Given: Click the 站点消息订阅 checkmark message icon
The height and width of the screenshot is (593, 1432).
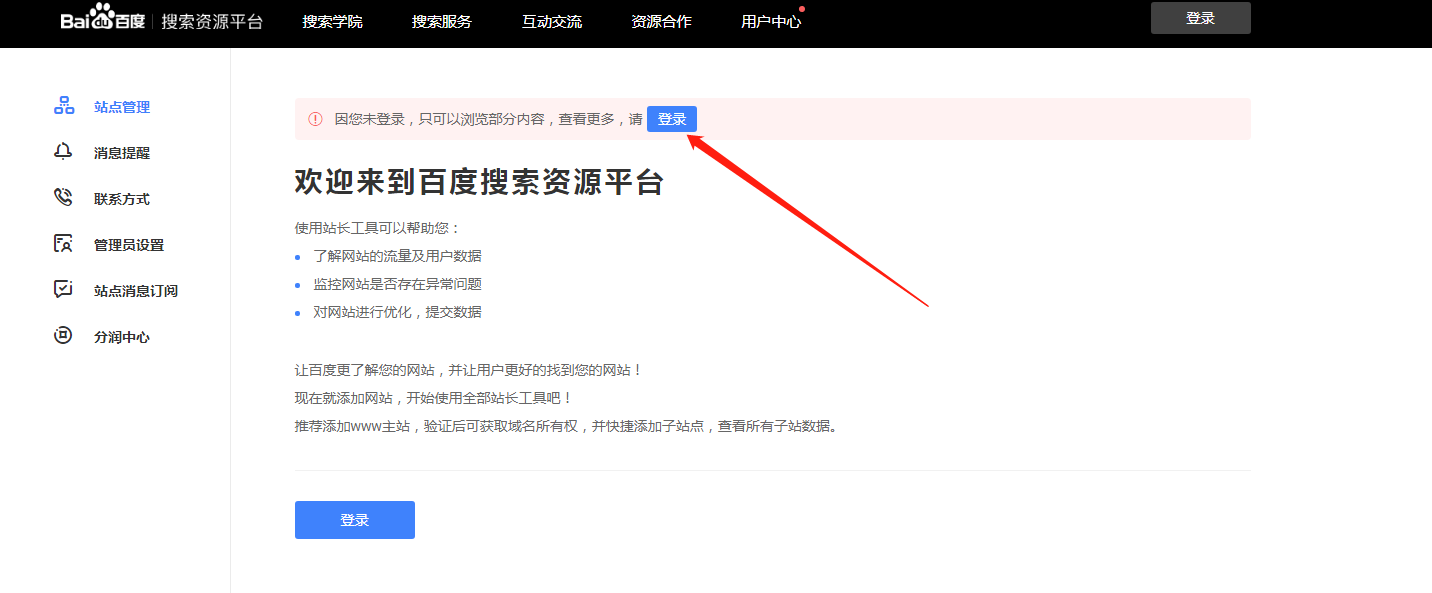Looking at the screenshot, I should 63,290.
